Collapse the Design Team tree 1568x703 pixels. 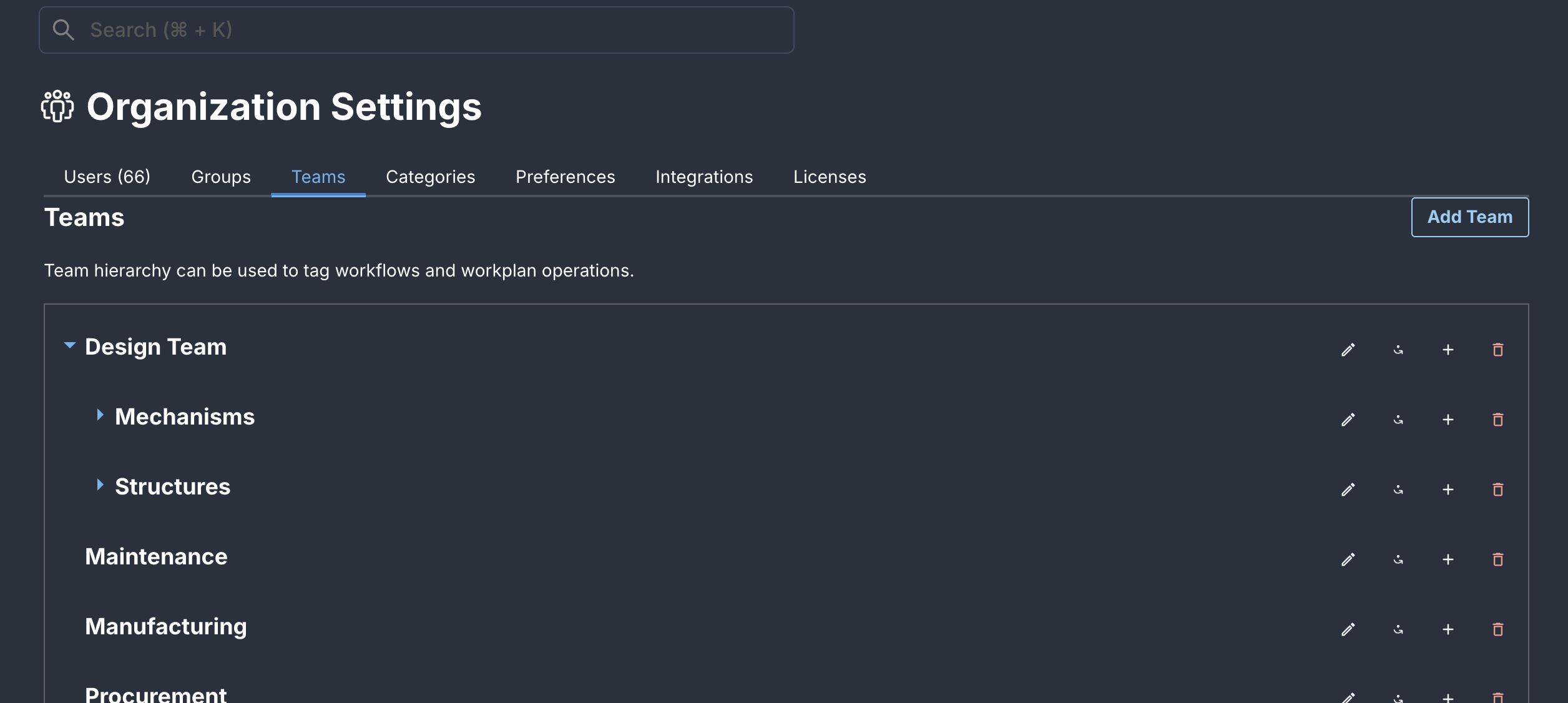coord(69,345)
